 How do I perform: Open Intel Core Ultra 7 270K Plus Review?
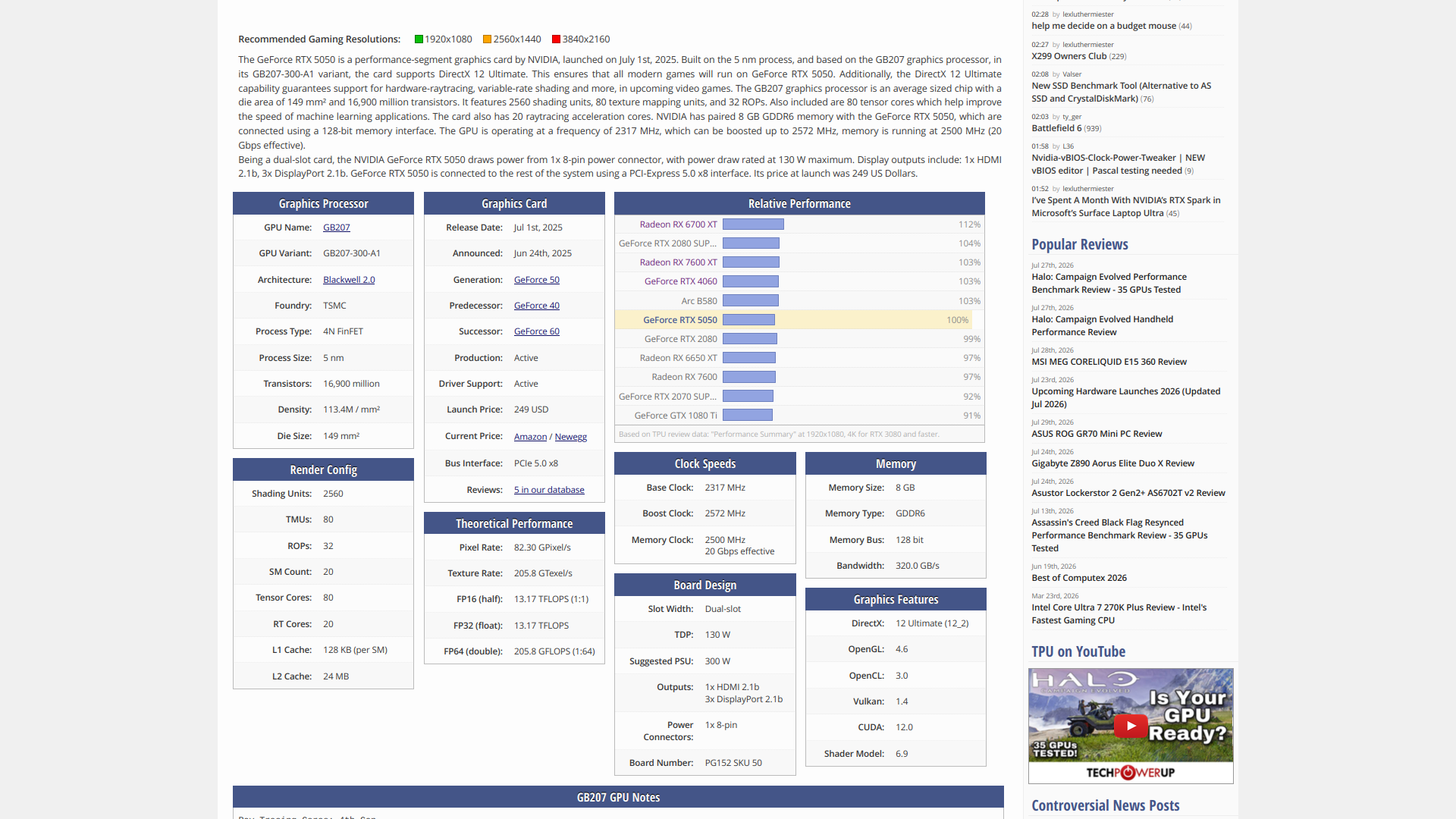click(x=1119, y=614)
